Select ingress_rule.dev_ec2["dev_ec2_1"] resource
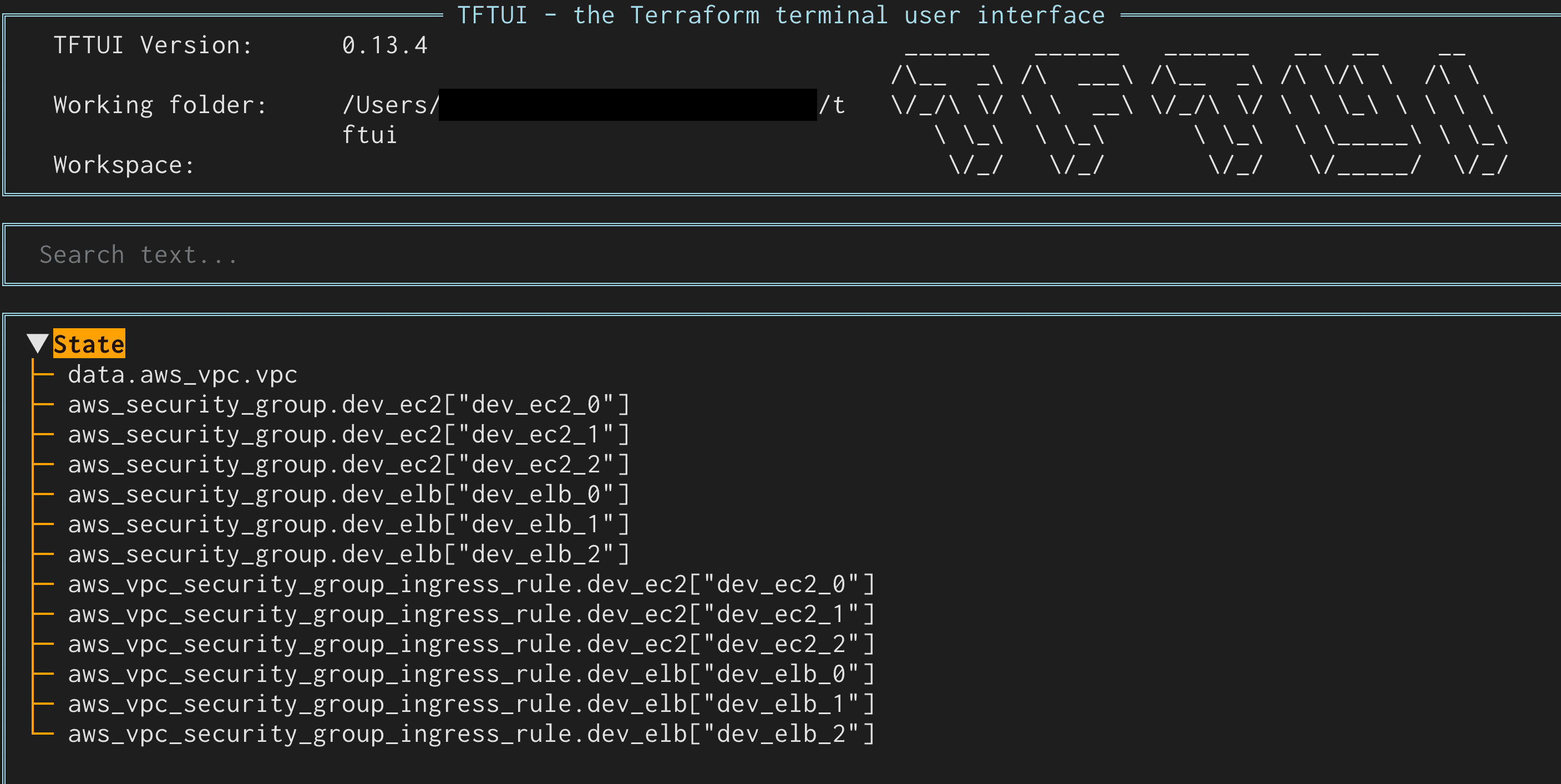 click(x=471, y=614)
